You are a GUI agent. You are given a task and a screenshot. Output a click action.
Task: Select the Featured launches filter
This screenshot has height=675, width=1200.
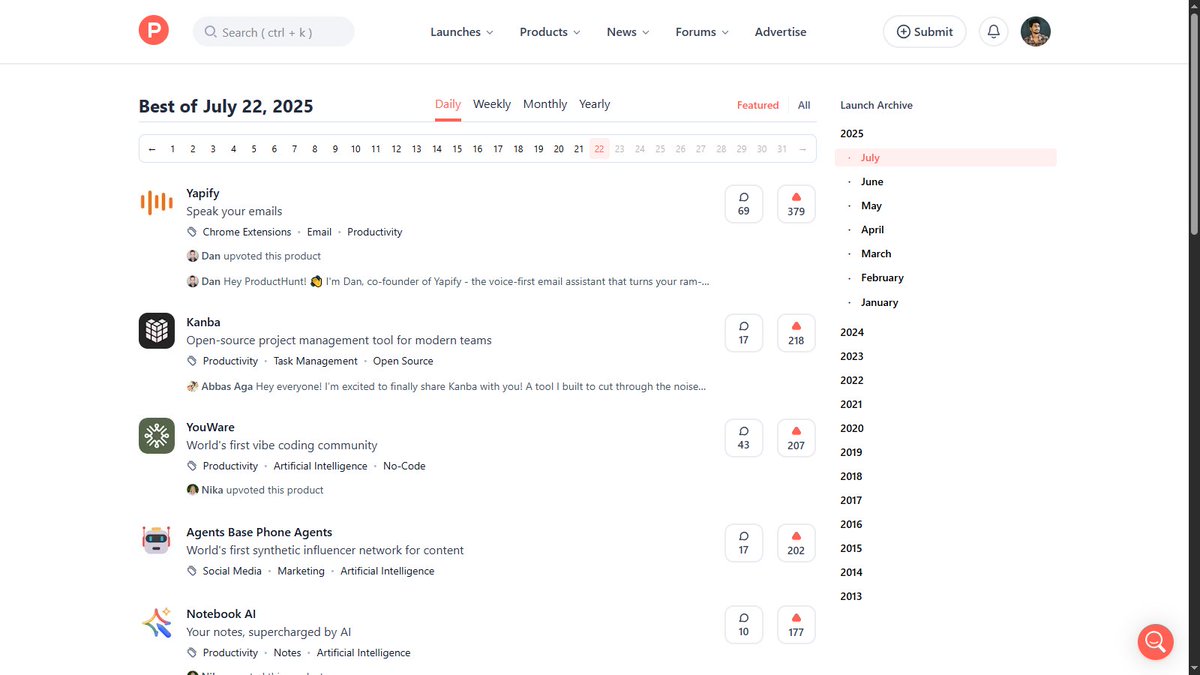click(758, 105)
